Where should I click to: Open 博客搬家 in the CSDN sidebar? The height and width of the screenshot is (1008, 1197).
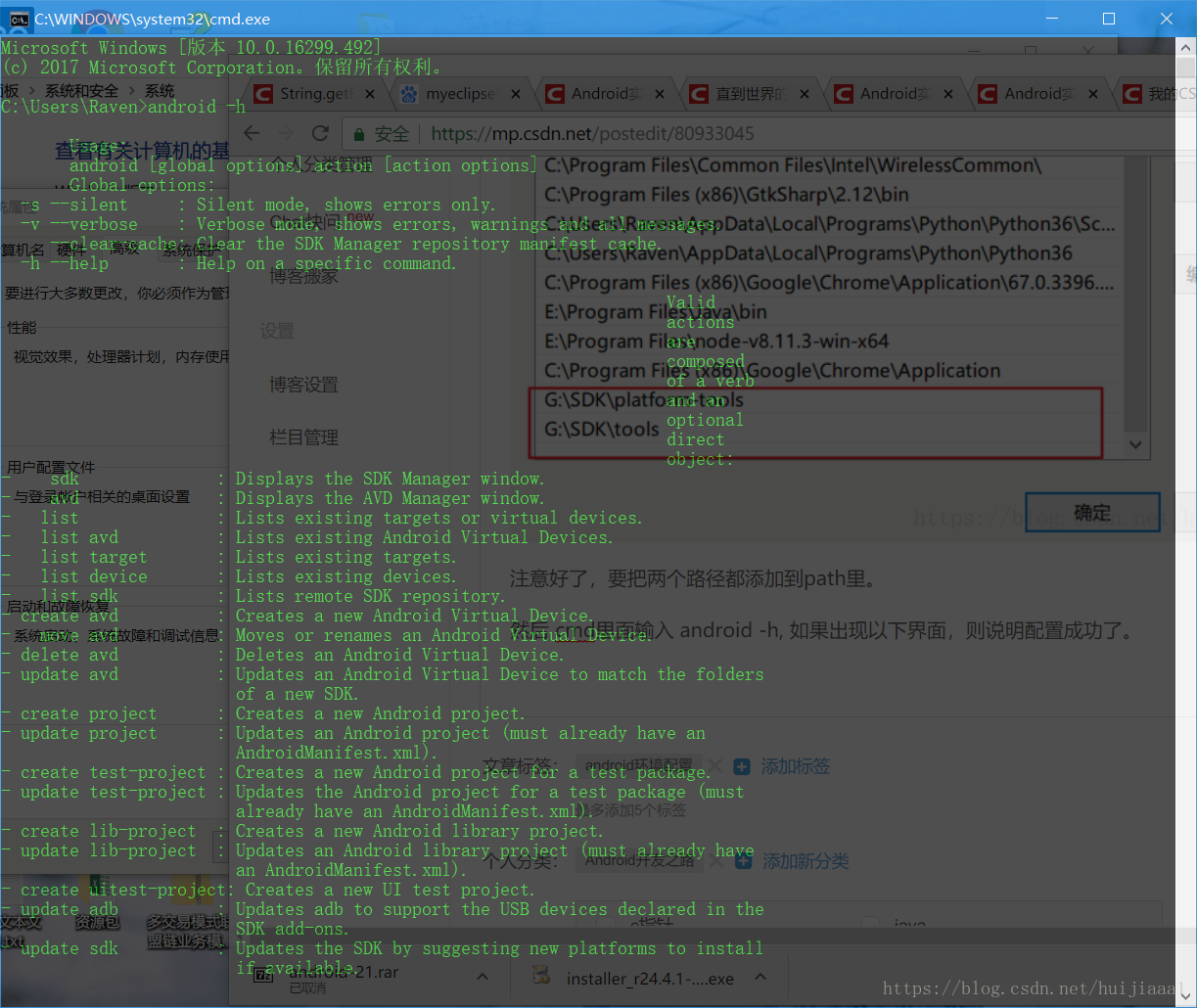coord(303,276)
